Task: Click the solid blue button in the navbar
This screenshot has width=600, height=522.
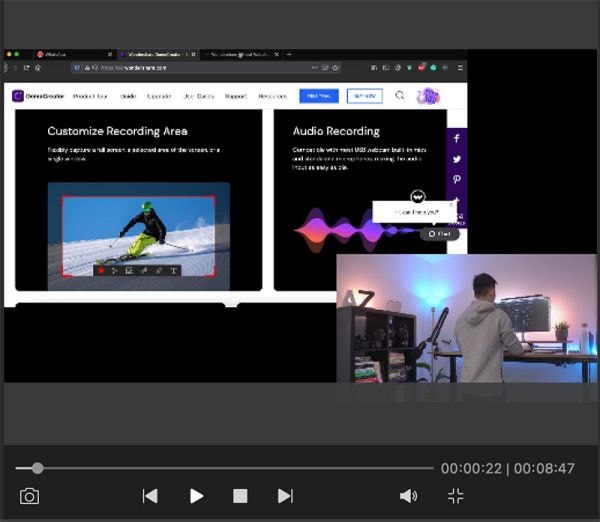Action: (319, 96)
